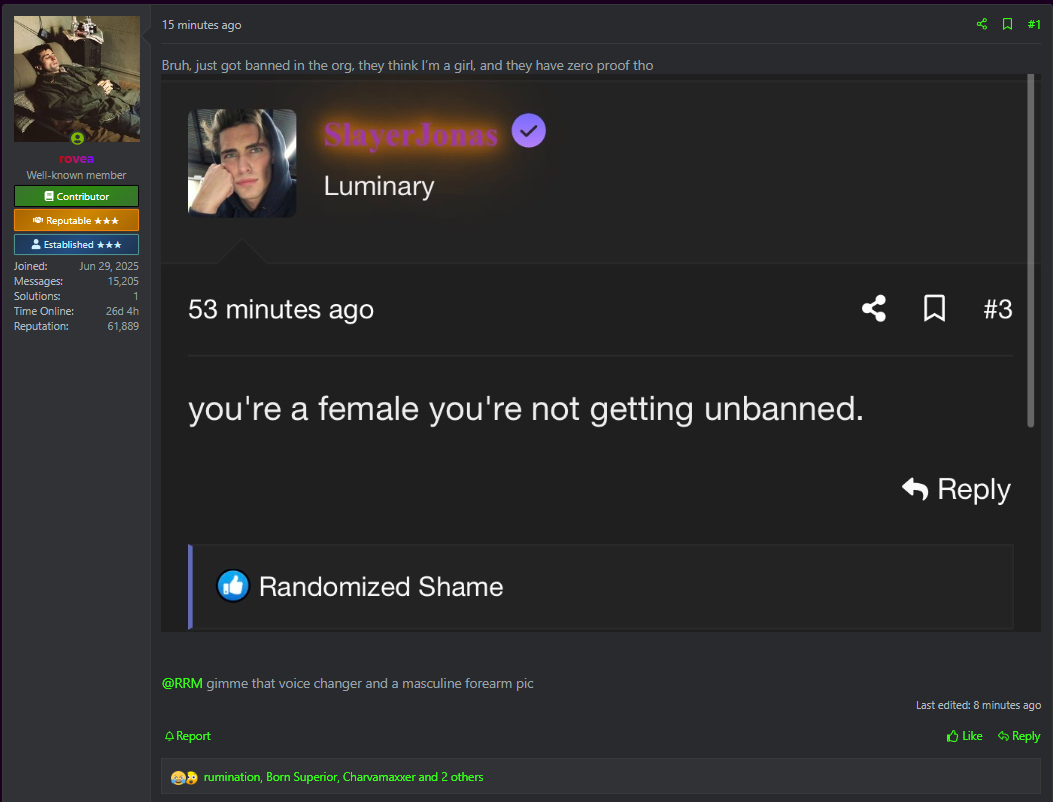Click the purple verified checkmark next to SlayerJonas
Image resolution: width=1053 pixels, height=802 pixels.
click(x=529, y=130)
